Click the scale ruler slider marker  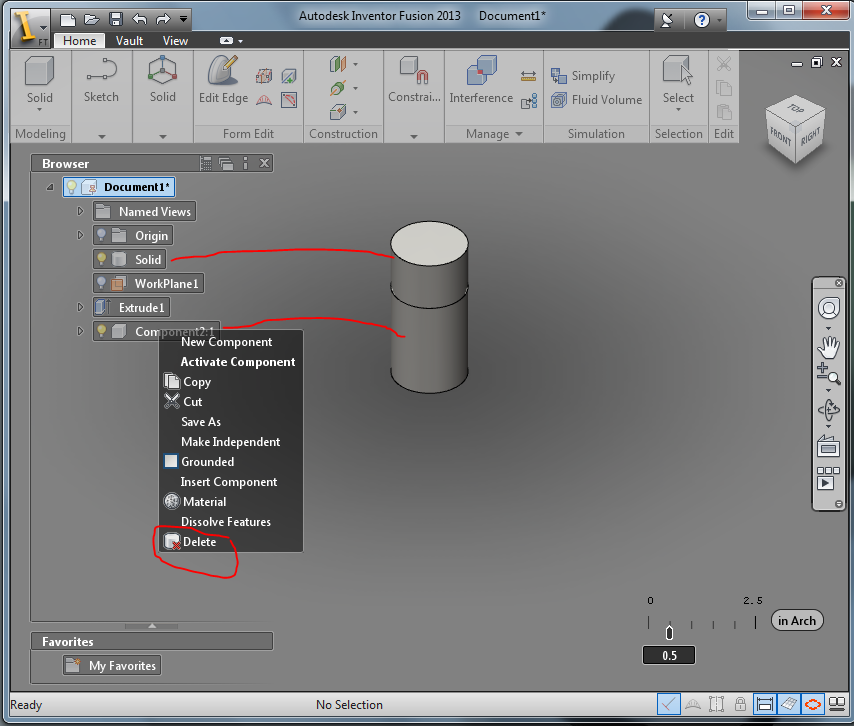(x=669, y=632)
